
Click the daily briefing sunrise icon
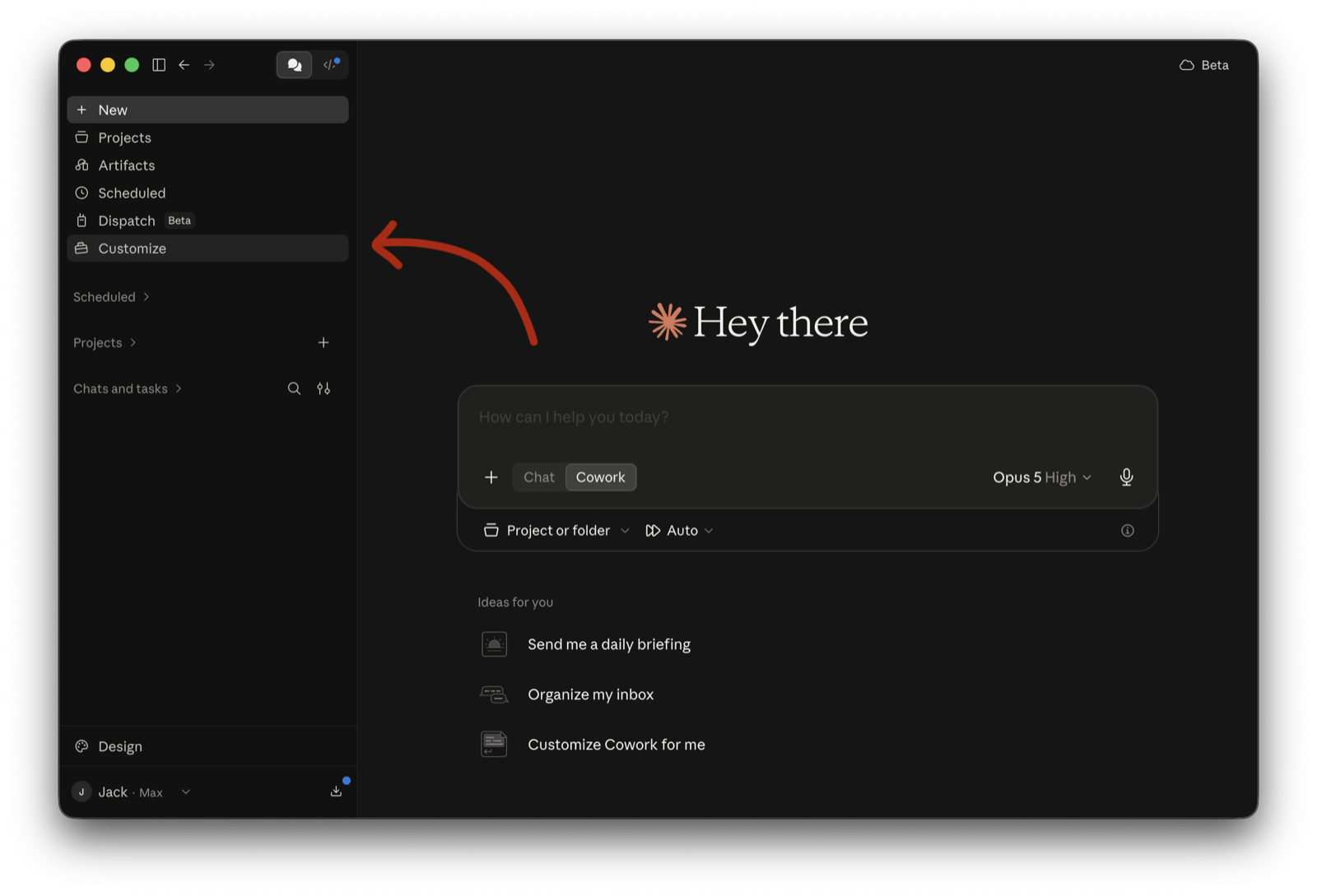494,645
